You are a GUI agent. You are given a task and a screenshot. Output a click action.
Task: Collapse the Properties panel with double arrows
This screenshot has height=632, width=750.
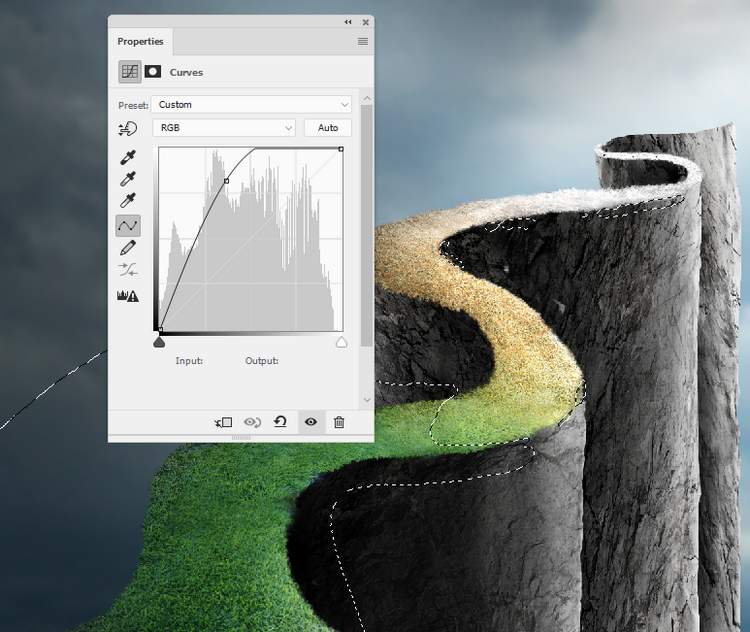point(348,22)
